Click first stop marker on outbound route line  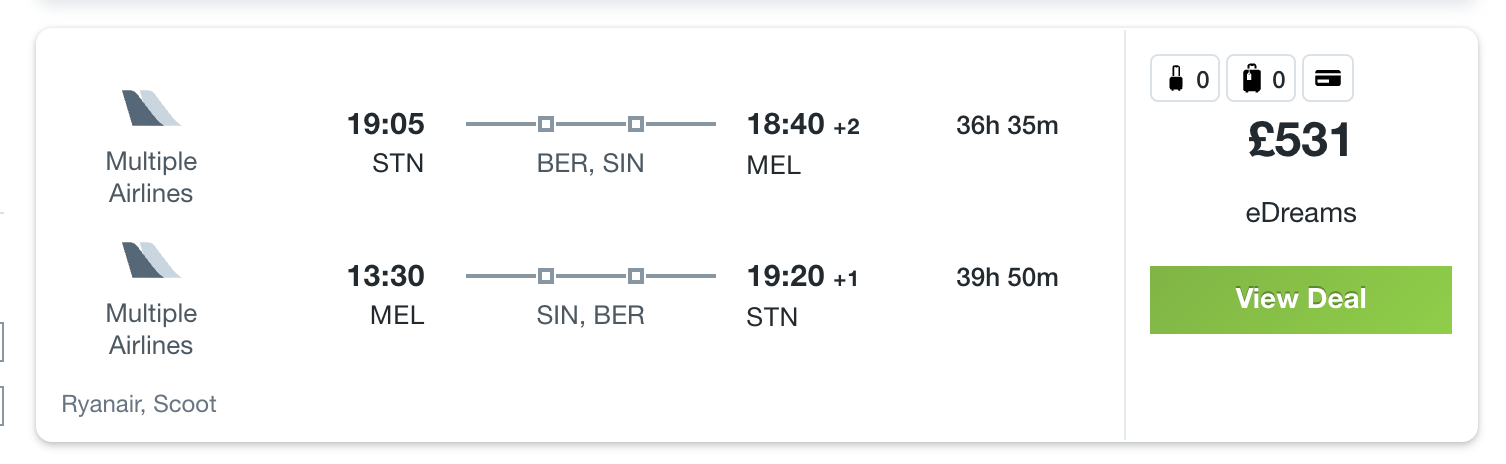546,124
